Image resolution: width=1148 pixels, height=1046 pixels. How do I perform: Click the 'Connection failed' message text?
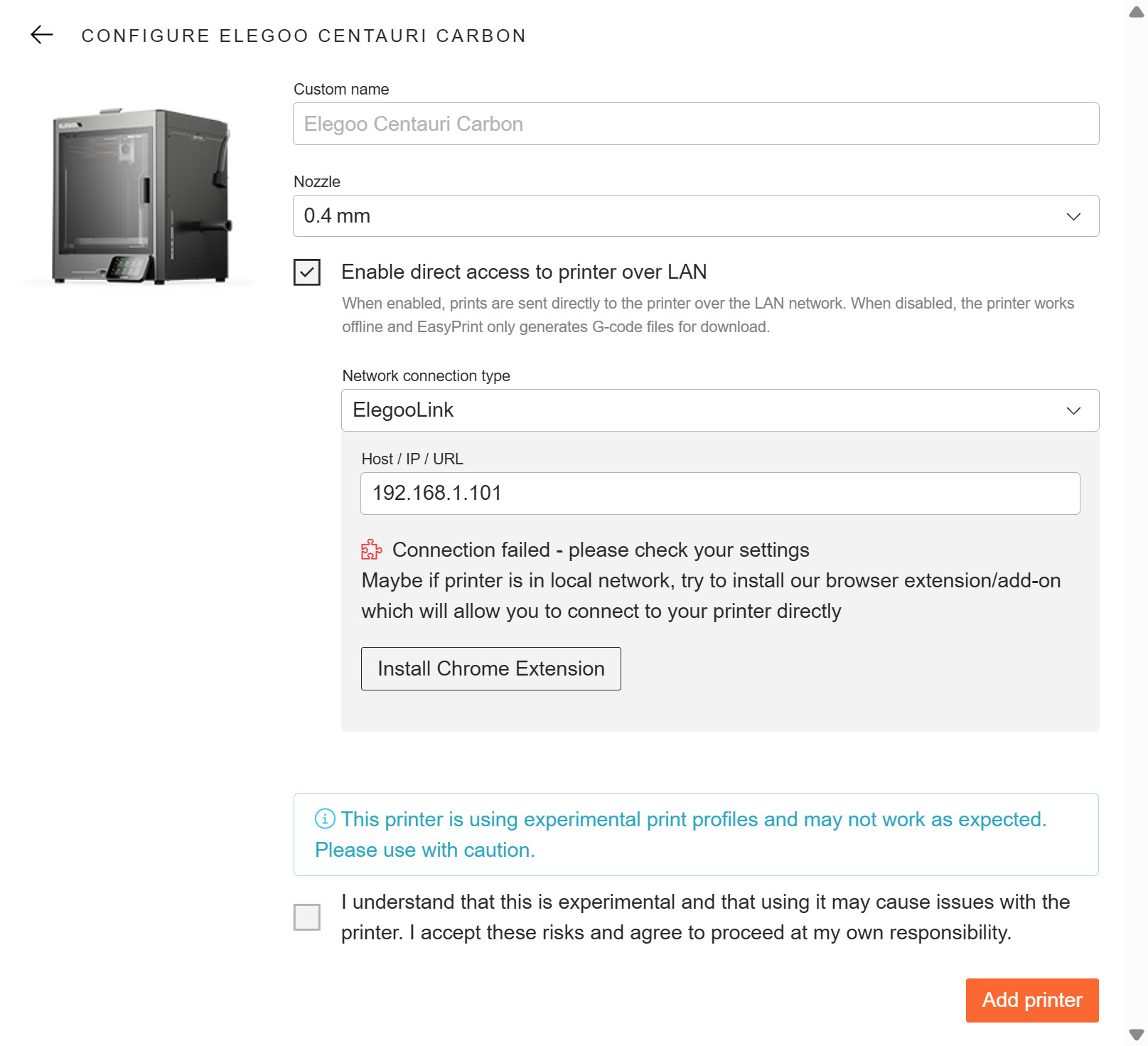(x=601, y=550)
